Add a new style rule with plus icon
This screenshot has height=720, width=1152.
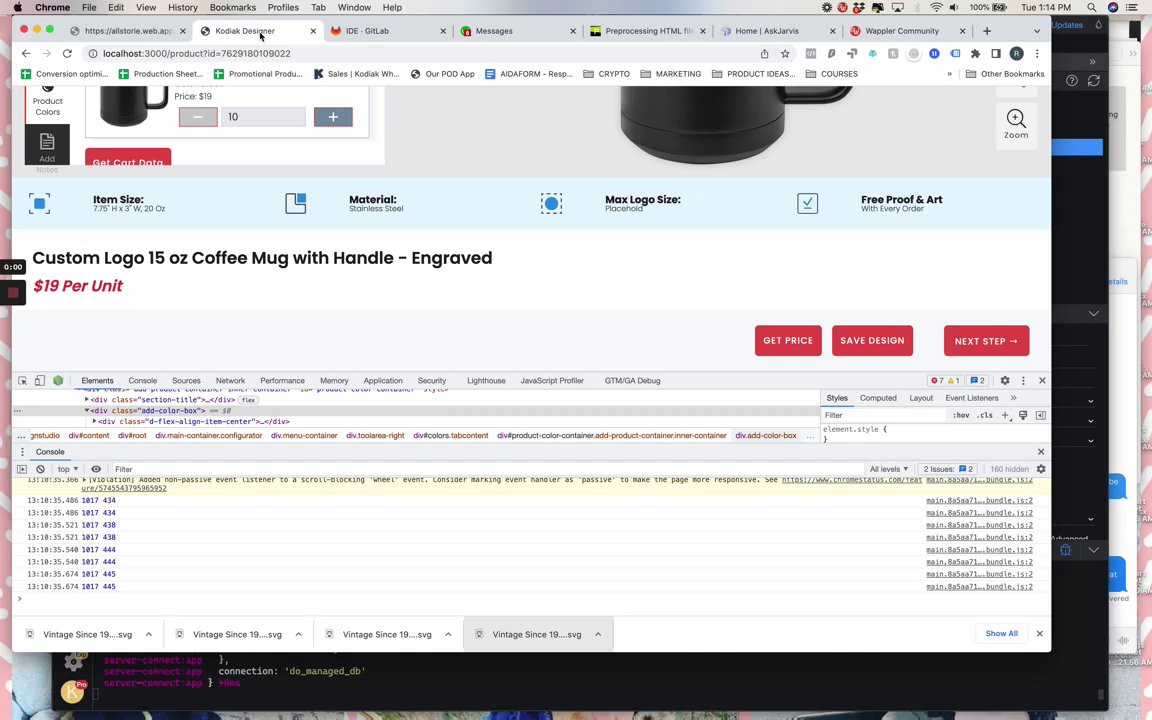(1005, 415)
